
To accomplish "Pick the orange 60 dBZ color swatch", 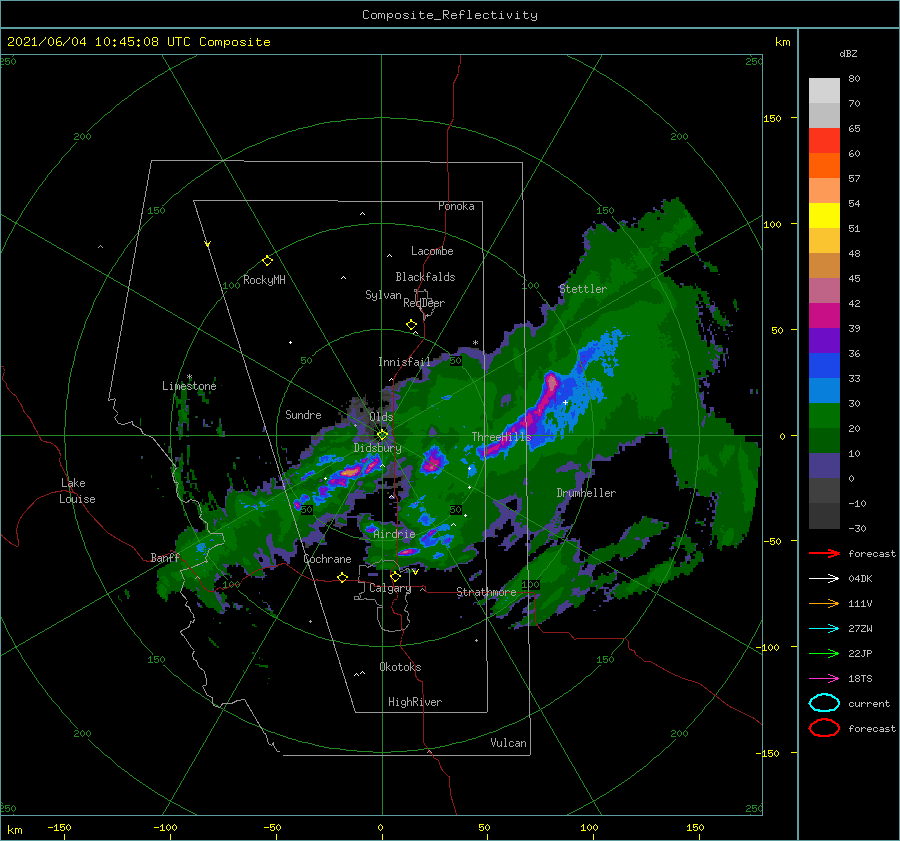I will (824, 165).
